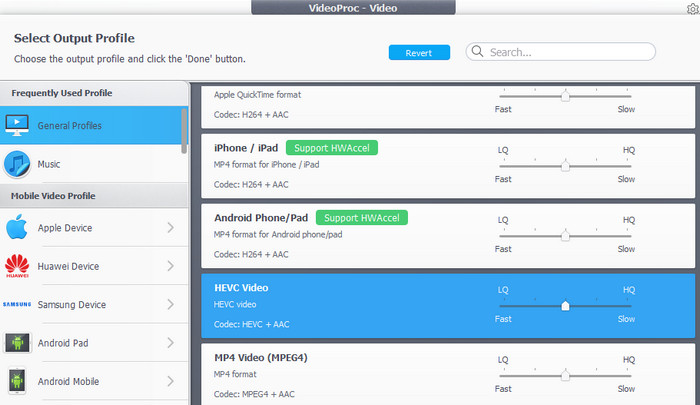Screen dimensions: 700x405
Task: Click MP4 format for Android phone/pad text
Action: coord(278,234)
